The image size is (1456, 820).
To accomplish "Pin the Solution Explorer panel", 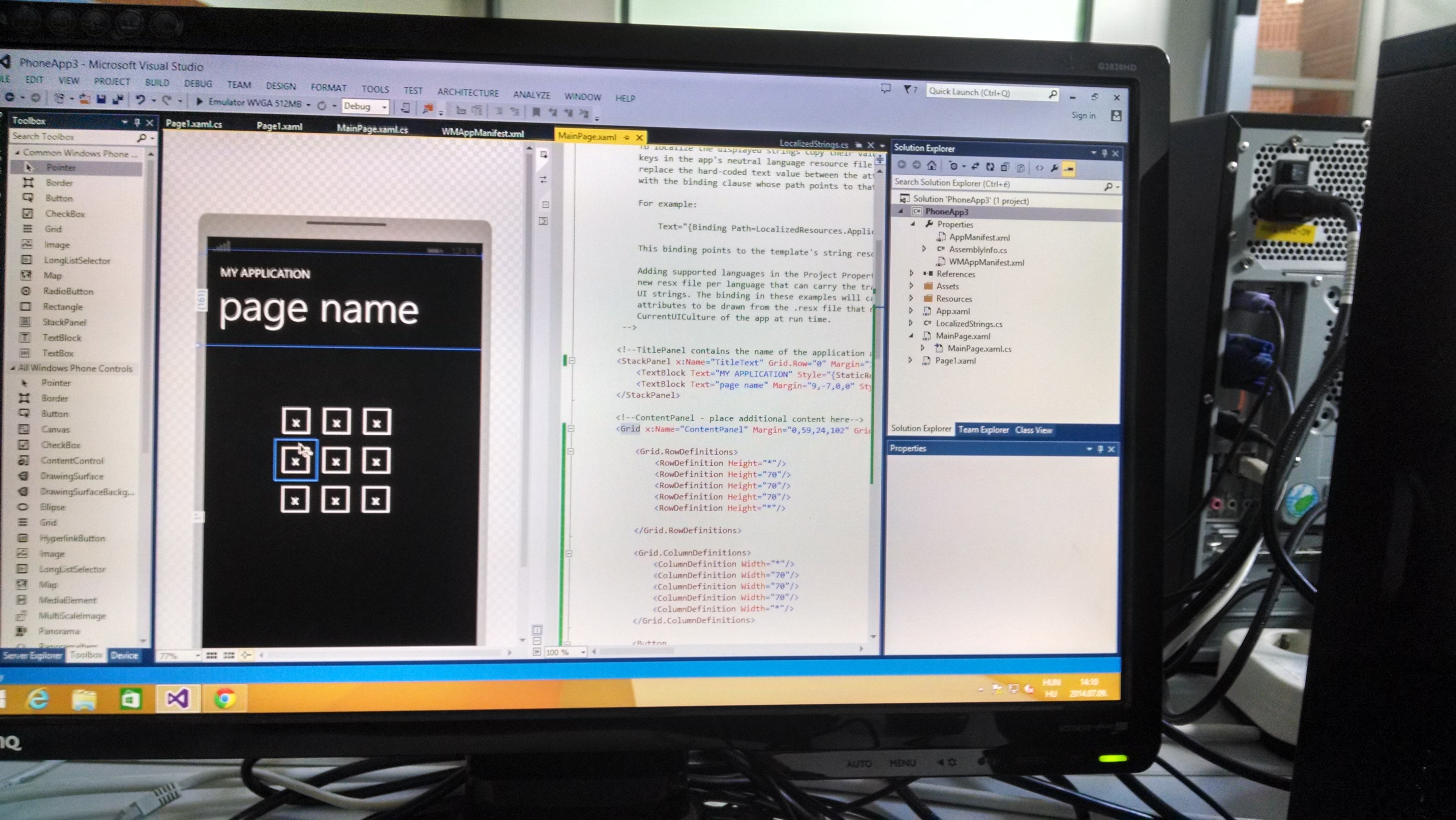I will point(1104,153).
